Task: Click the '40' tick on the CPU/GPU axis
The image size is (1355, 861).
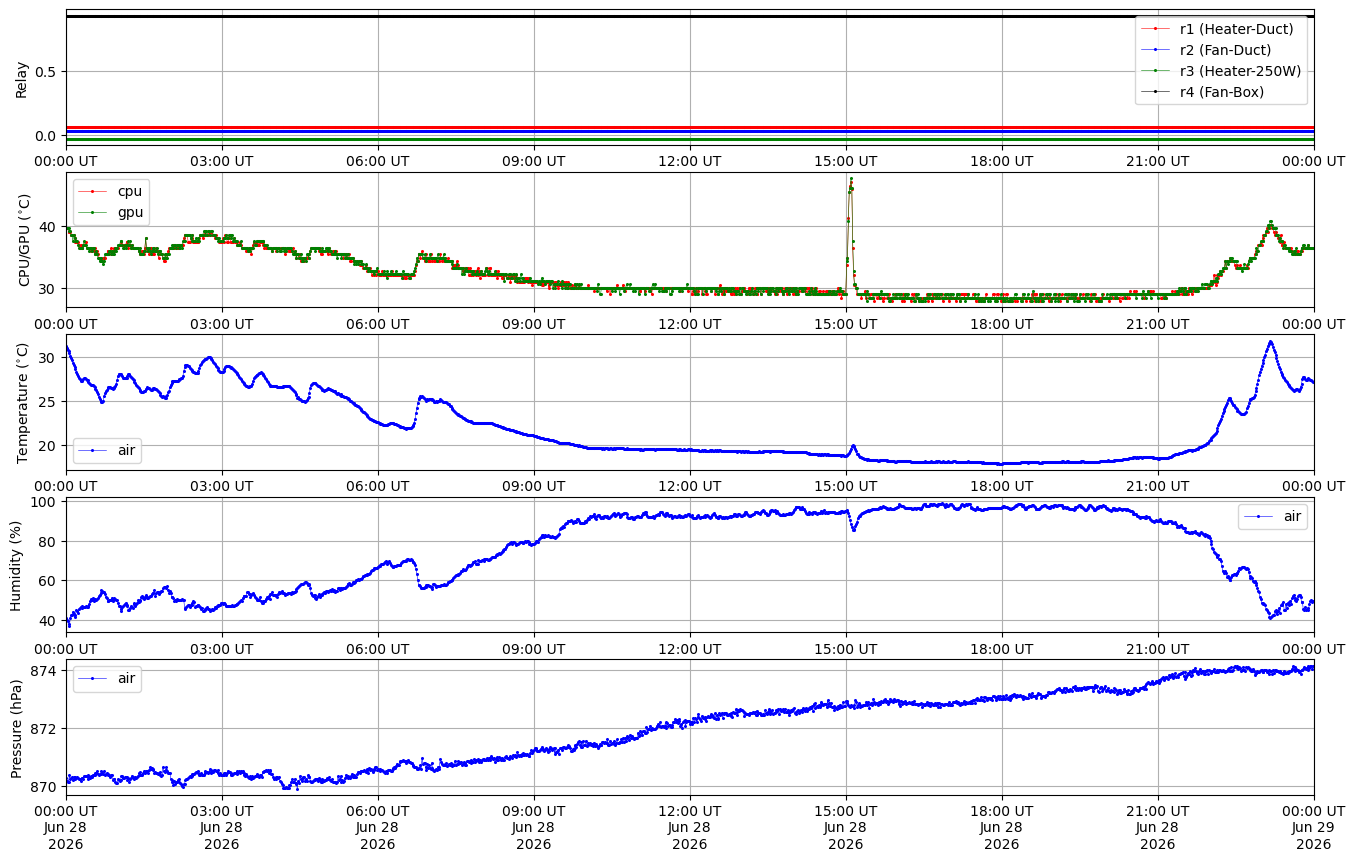Action: [50, 227]
